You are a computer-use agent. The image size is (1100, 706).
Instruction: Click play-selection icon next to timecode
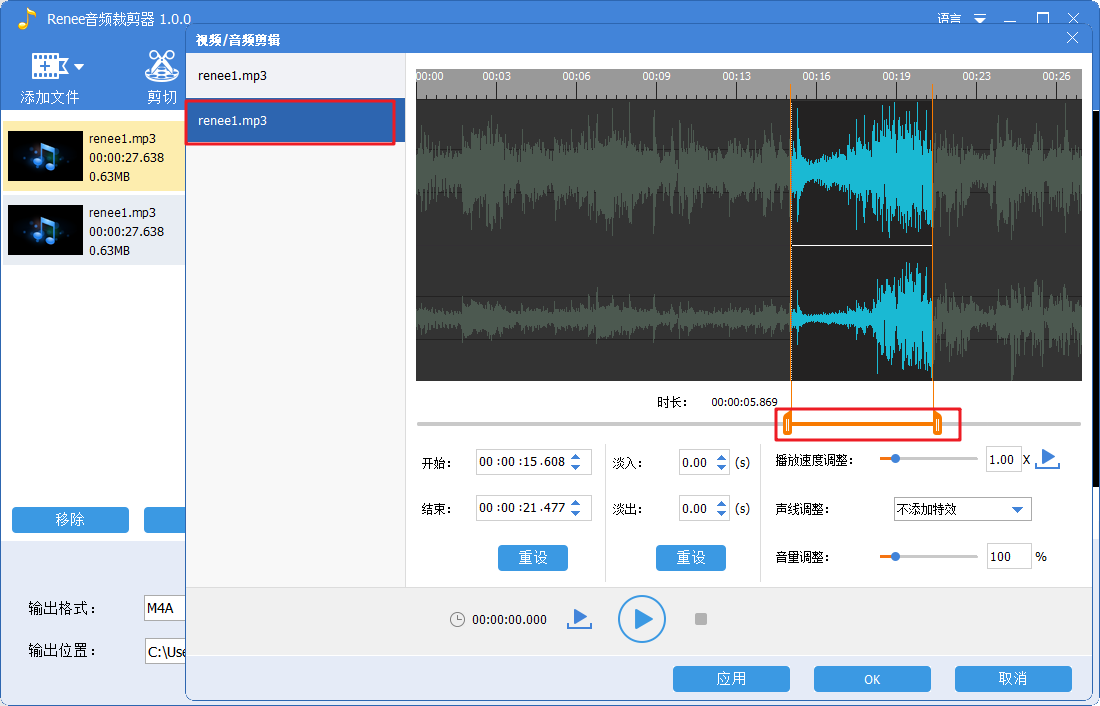(x=579, y=619)
